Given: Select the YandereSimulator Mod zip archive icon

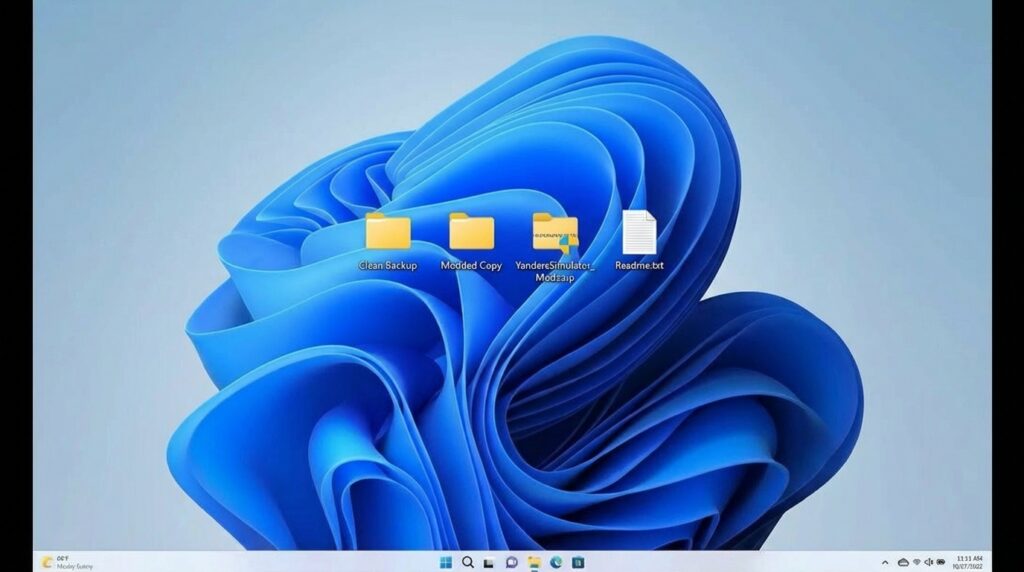Looking at the screenshot, I should coord(555,231).
